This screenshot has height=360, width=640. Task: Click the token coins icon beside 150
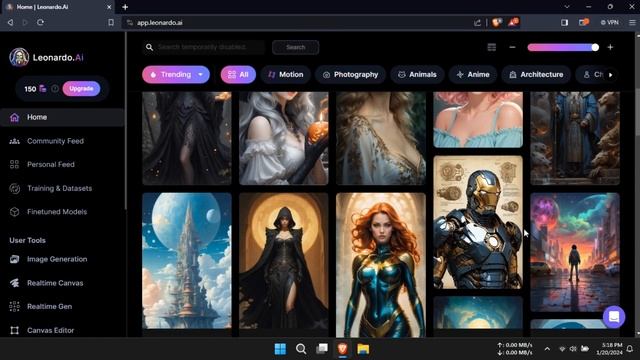pyautogui.click(x=42, y=89)
